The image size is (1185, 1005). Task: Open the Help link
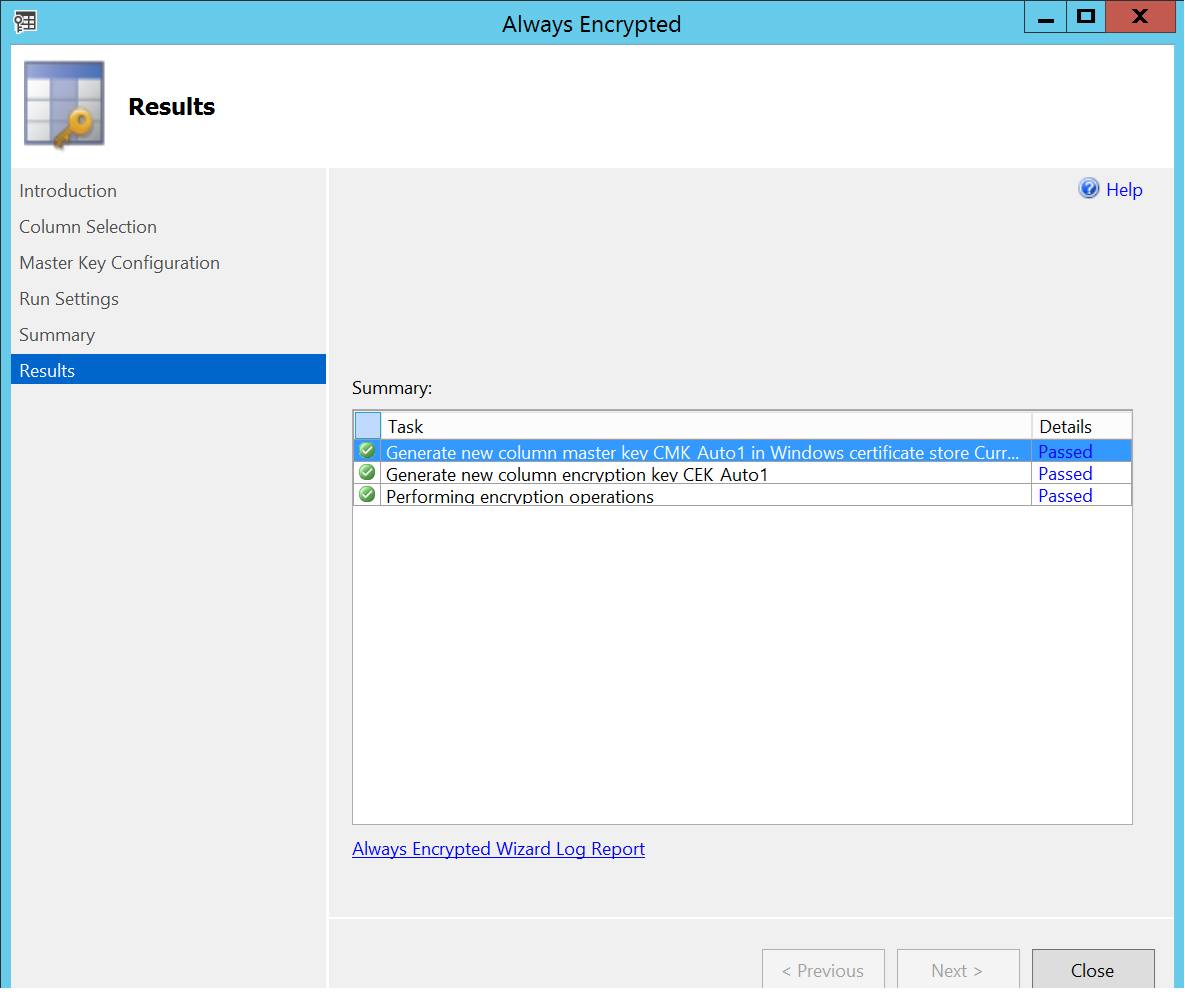click(1124, 190)
